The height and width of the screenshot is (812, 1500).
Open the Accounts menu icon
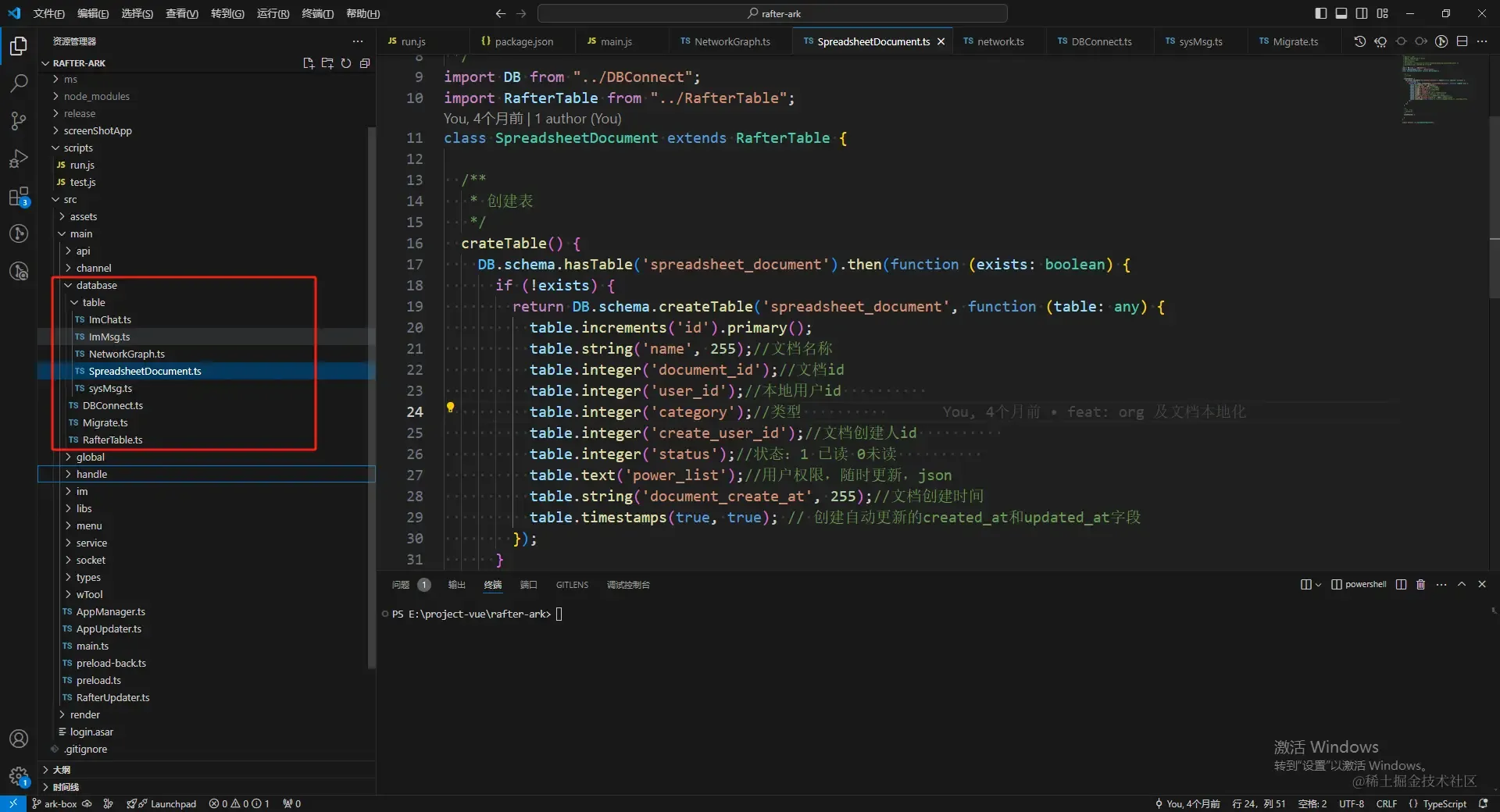[x=19, y=739]
